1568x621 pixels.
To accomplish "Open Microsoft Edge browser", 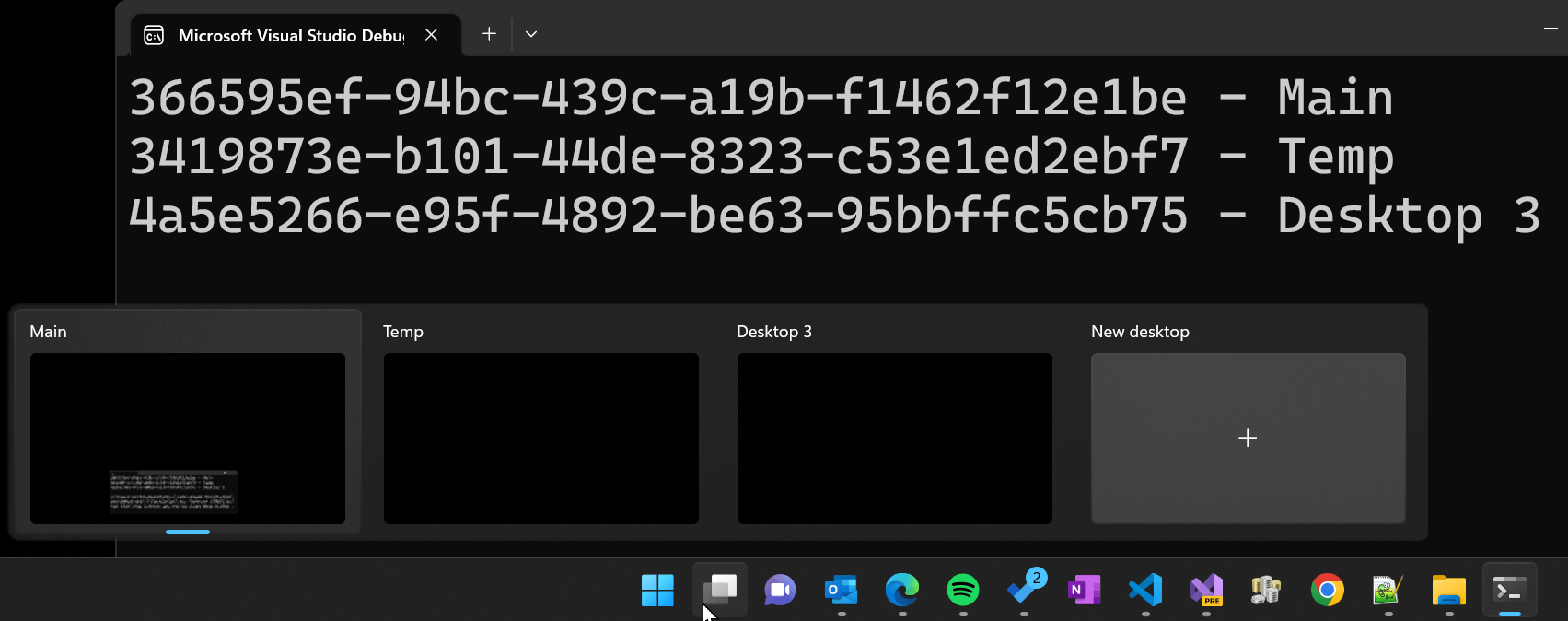I will point(902,590).
